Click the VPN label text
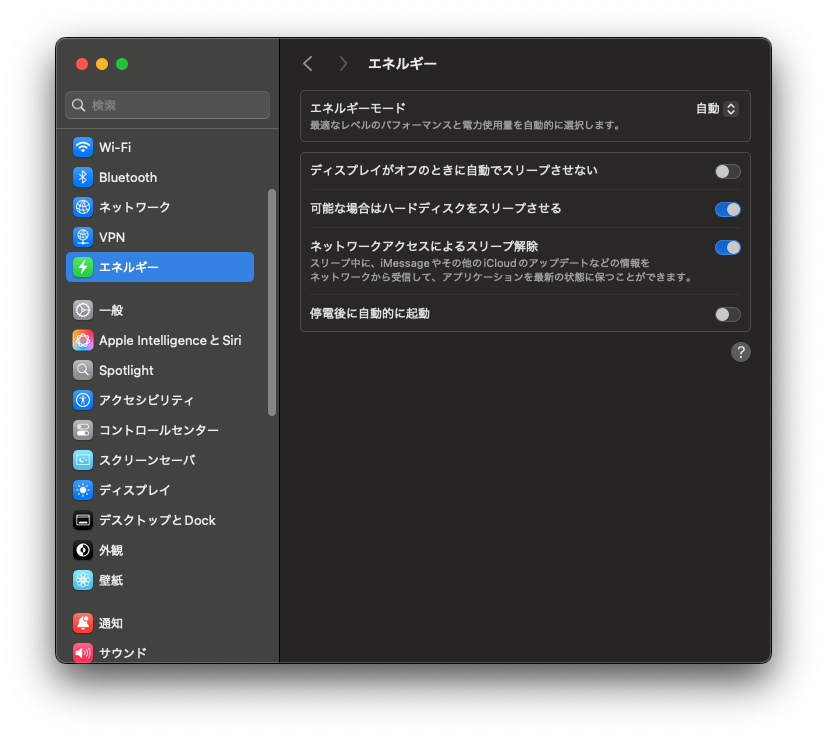The width and height of the screenshot is (827, 737). (112, 237)
